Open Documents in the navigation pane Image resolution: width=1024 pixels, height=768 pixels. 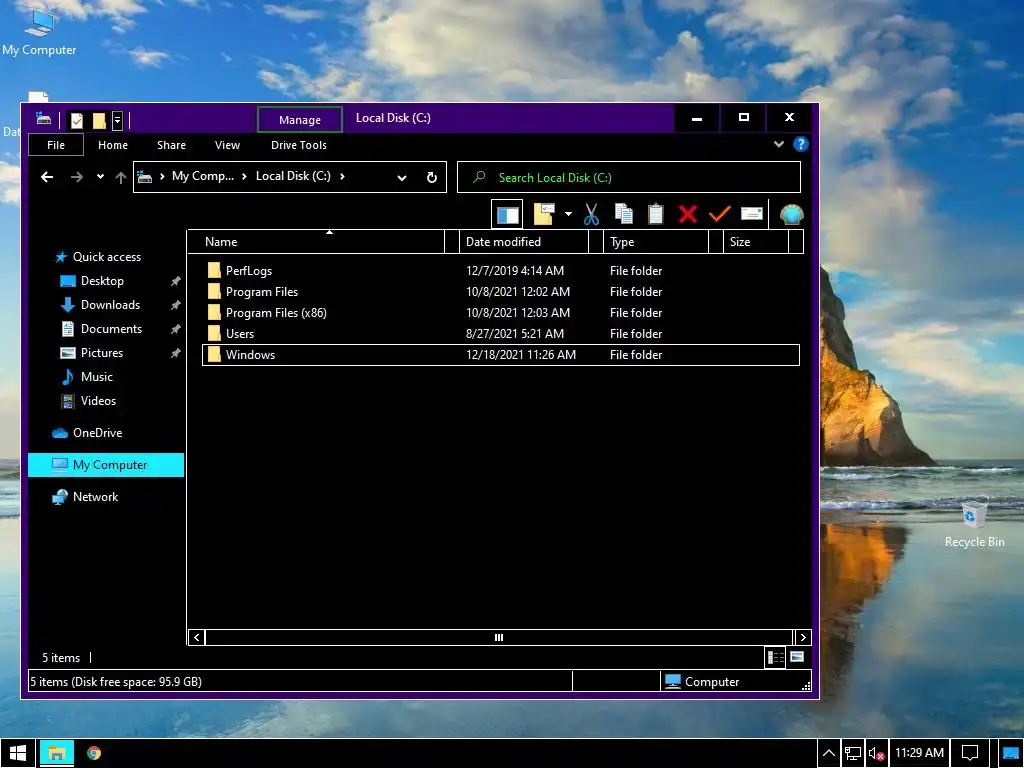pos(106,328)
